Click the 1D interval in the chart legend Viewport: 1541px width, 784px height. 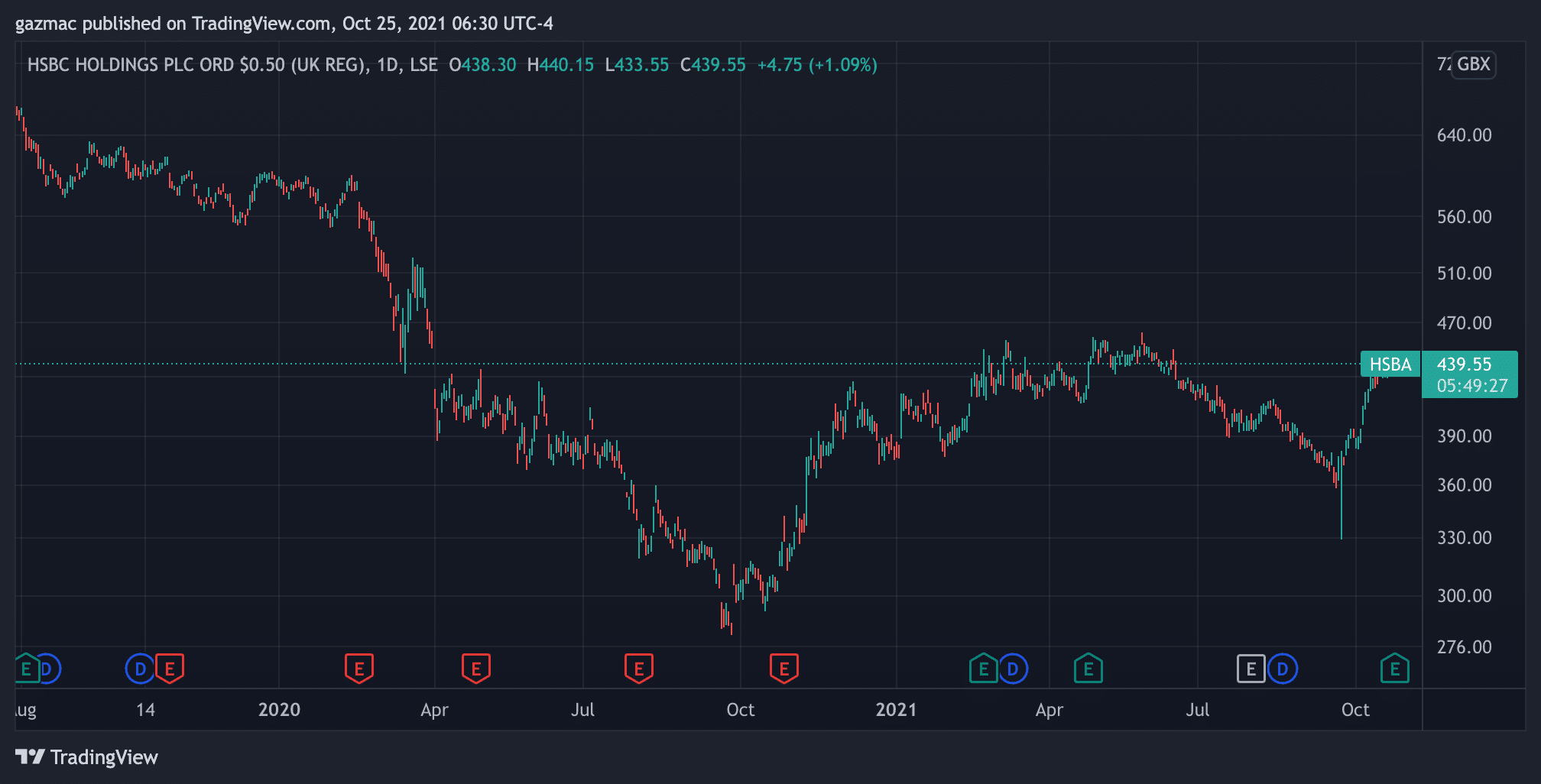click(388, 65)
